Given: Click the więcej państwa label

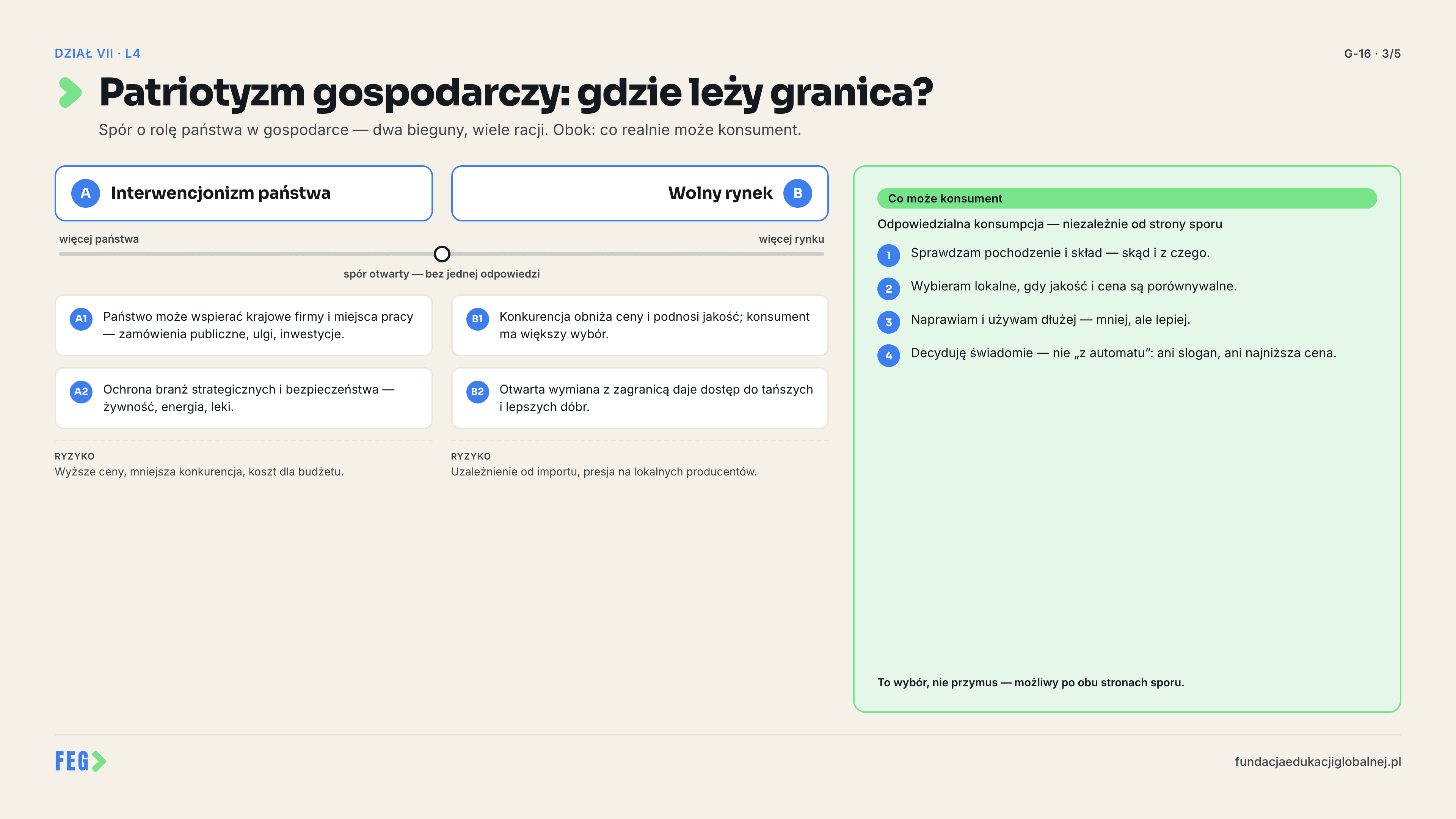Looking at the screenshot, I should pos(99,239).
